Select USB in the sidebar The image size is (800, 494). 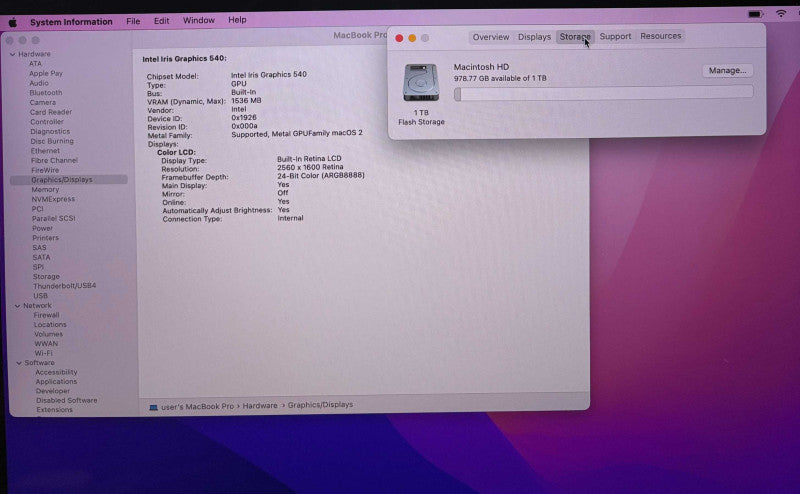[x=40, y=296]
